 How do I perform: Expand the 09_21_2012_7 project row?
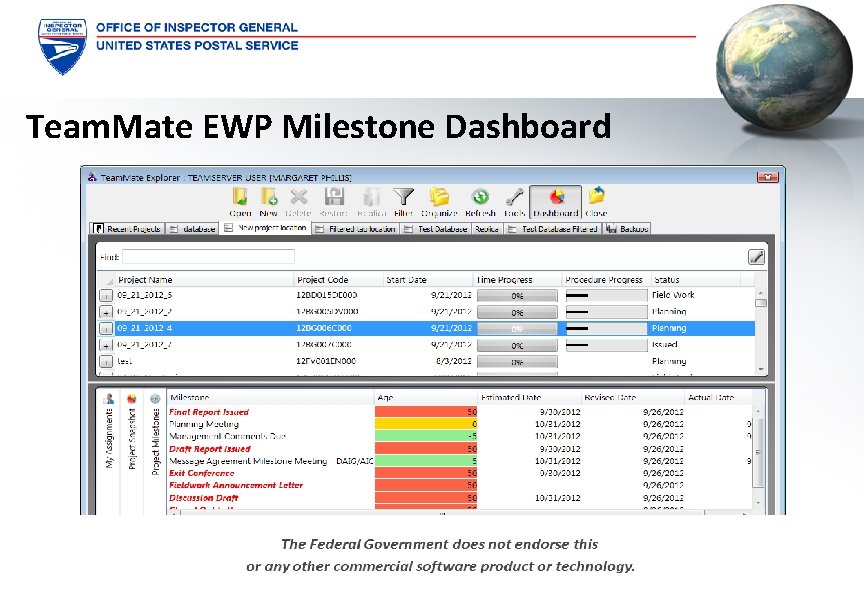click(x=106, y=346)
